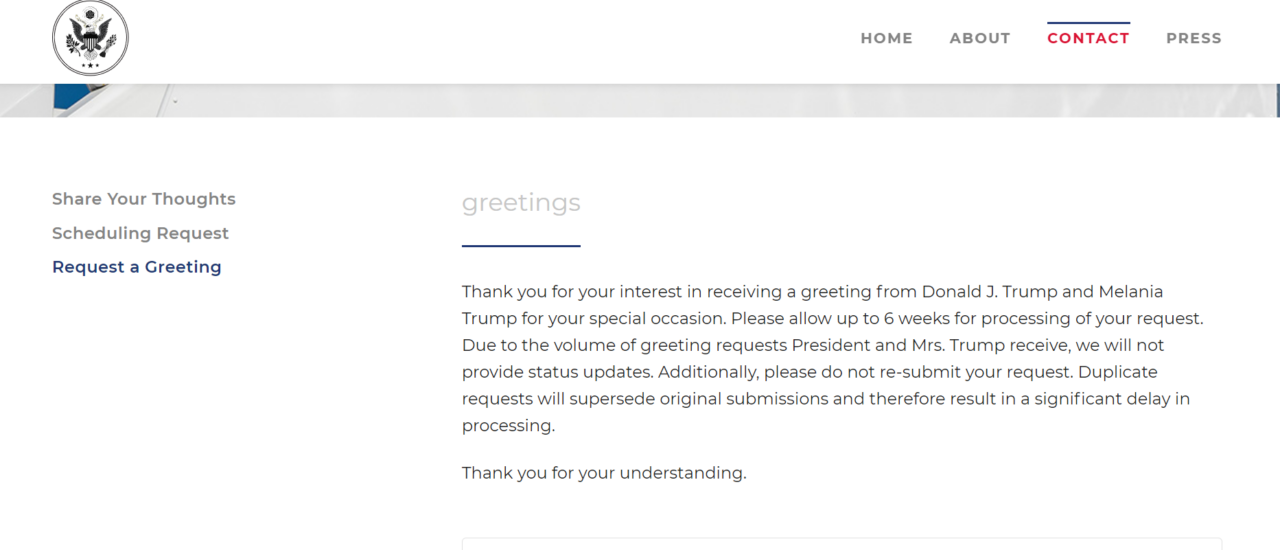1280x550 pixels.
Task: Click the Thank you for your understanding line
Action: tap(604, 473)
